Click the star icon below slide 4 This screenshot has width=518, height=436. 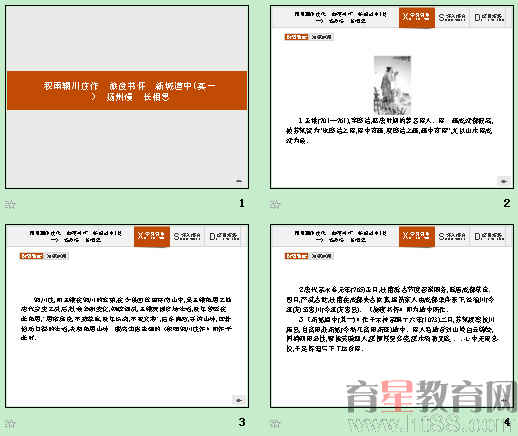pyautogui.click(x=275, y=424)
